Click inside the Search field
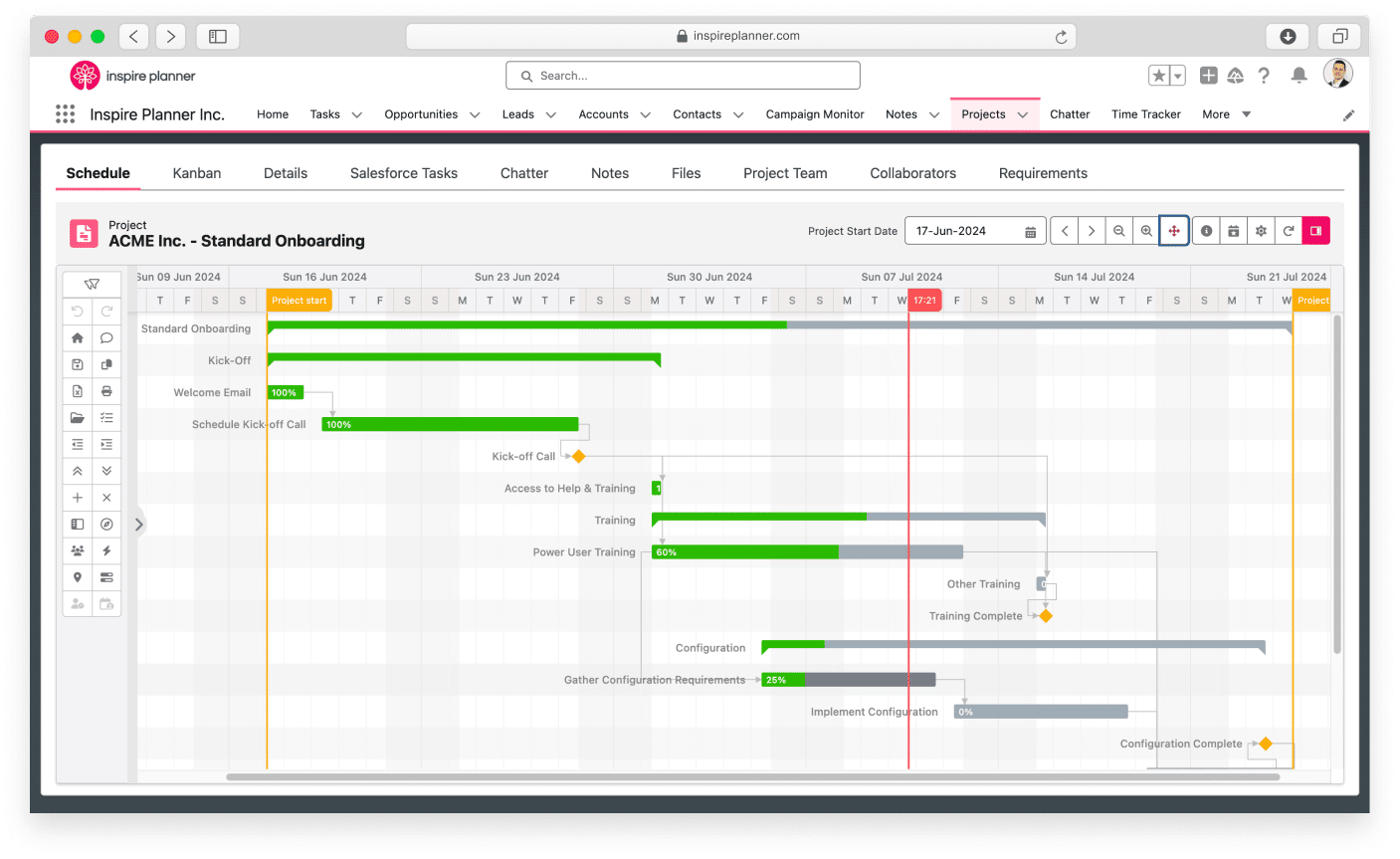Viewport: 1400px width, 859px height. tap(683, 75)
